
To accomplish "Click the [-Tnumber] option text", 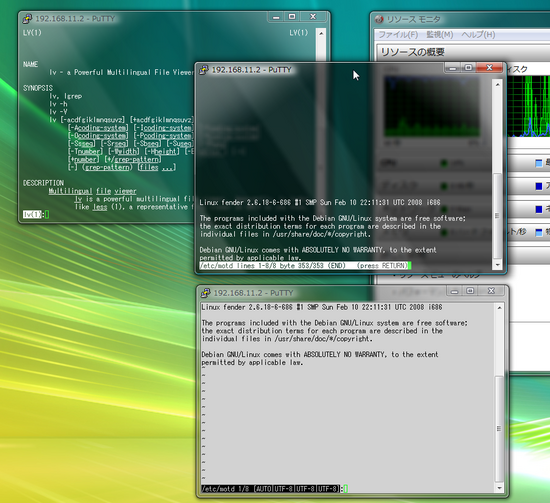I will click(x=85, y=152).
